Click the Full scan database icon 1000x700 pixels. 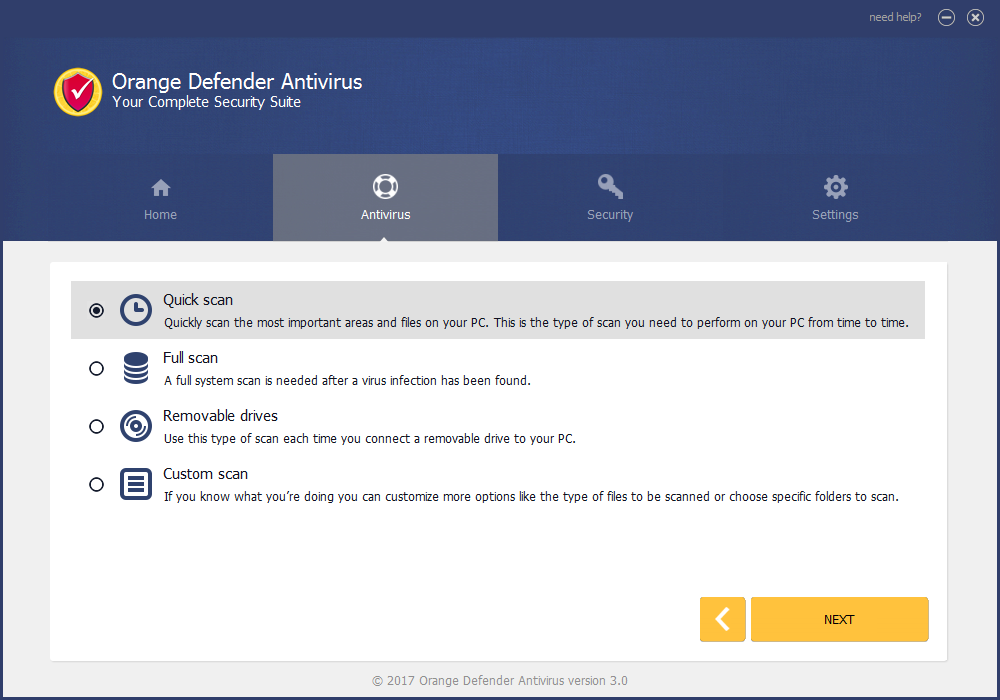tap(136, 368)
